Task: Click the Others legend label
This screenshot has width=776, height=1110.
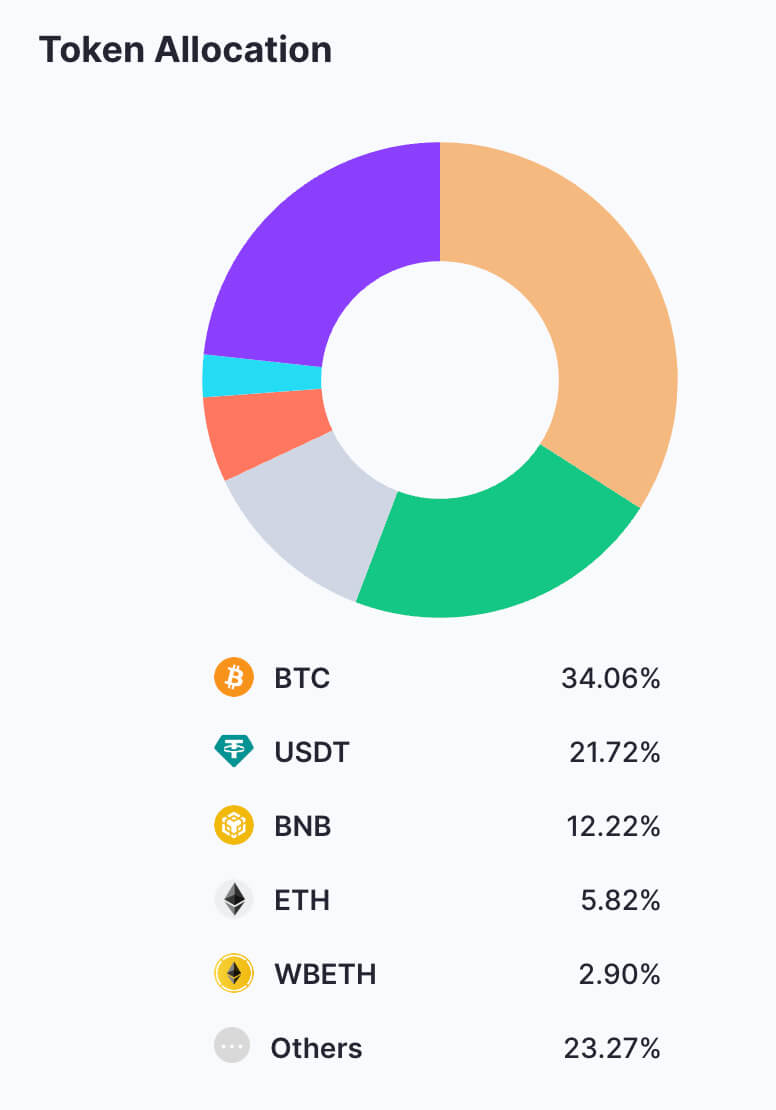Action: (316, 1048)
